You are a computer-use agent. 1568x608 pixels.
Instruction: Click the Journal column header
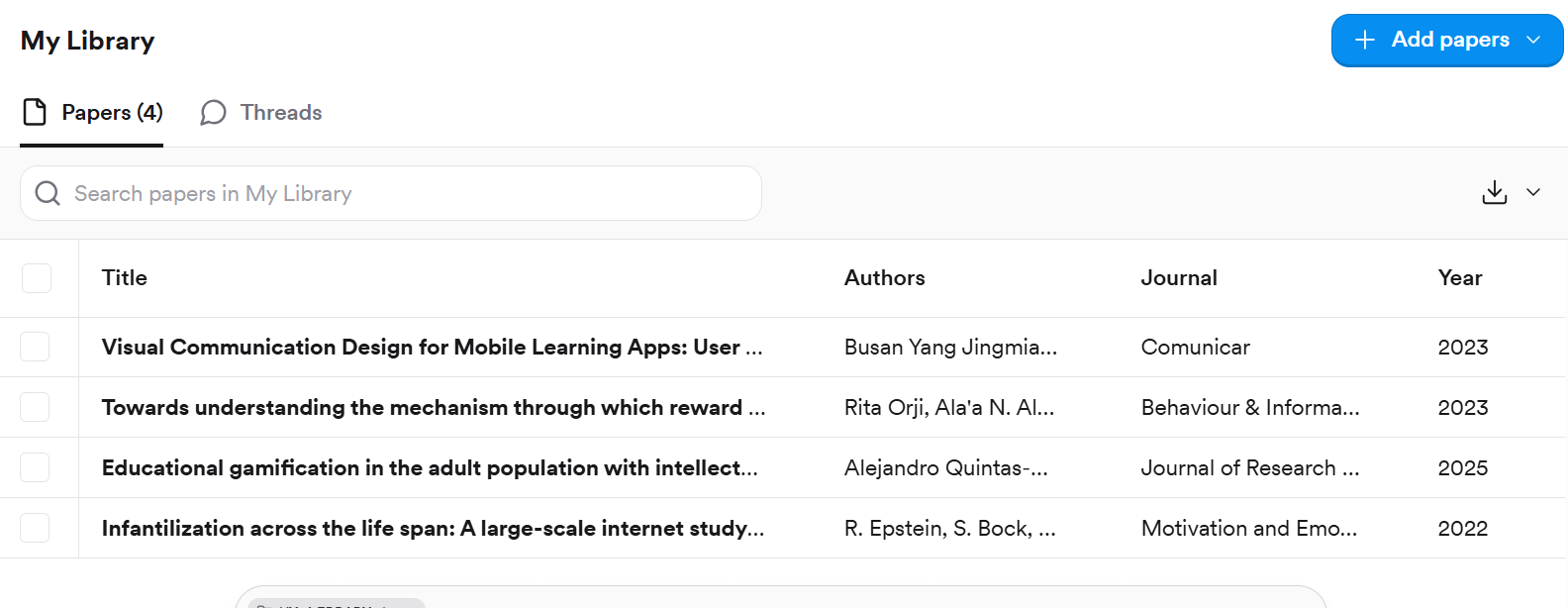1179,278
